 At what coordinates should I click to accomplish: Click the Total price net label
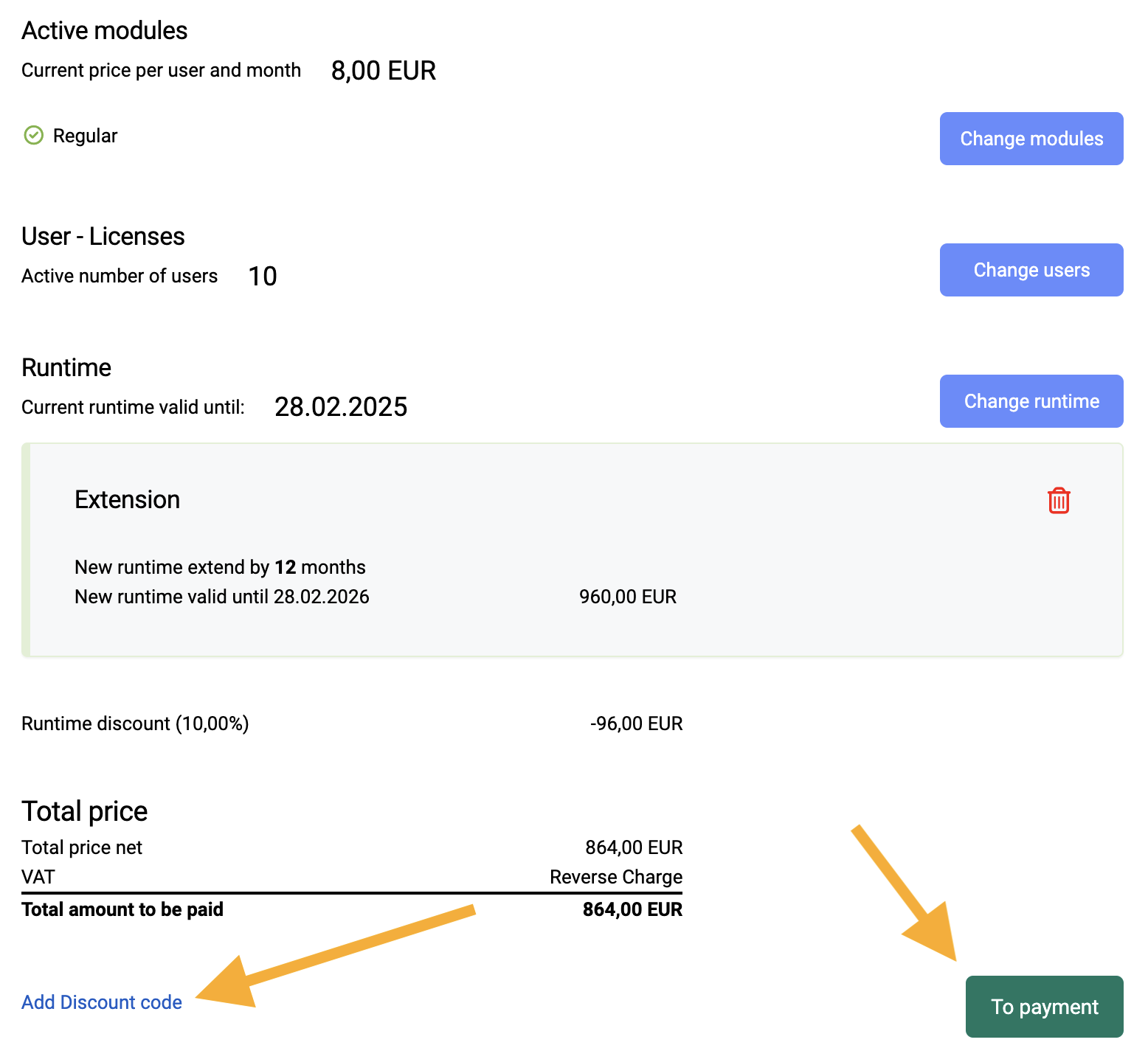pyautogui.click(x=82, y=848)
